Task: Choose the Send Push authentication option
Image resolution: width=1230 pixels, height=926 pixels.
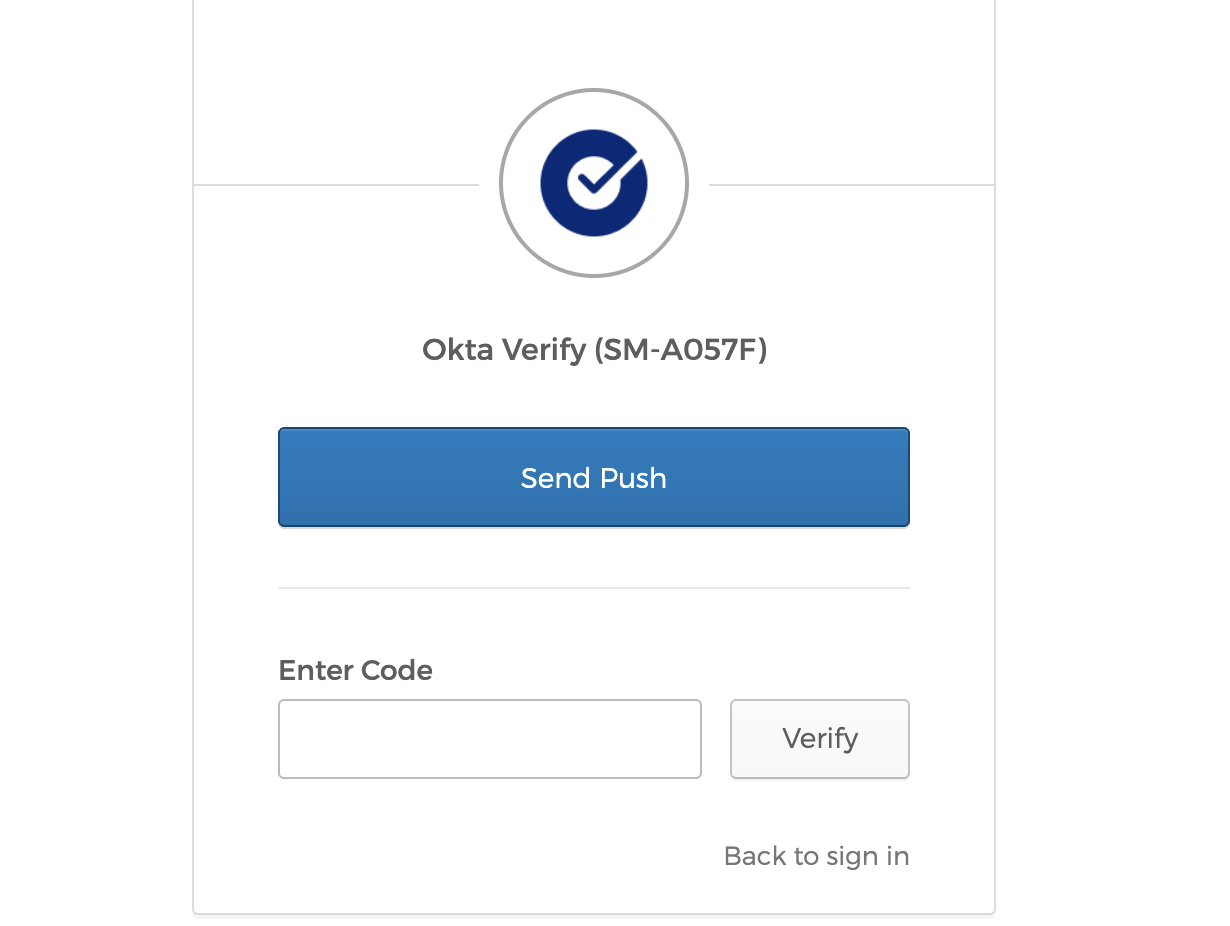Action: (594, 477)
